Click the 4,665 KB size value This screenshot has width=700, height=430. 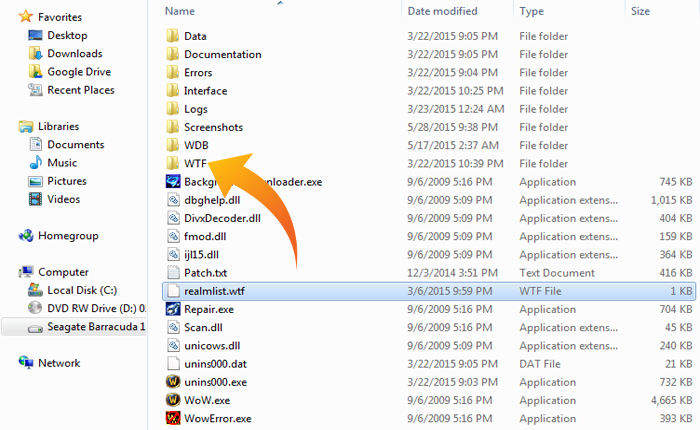point(671,401)
